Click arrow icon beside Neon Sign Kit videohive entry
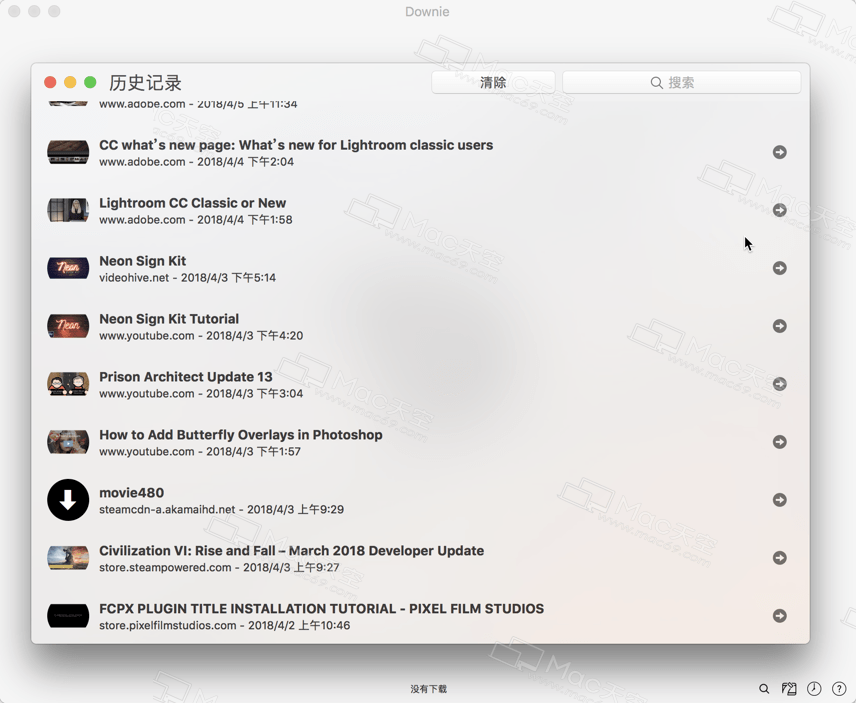 tap(780, 268)
